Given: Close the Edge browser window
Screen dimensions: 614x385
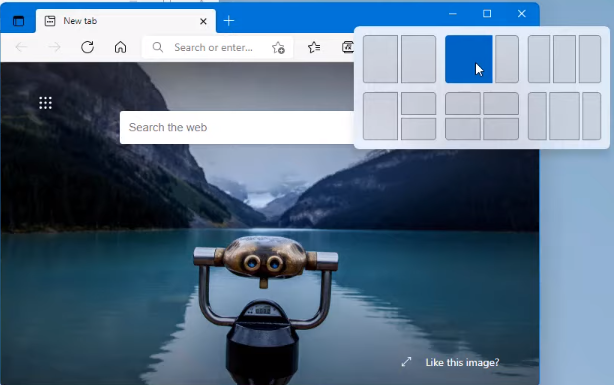Looking at the screenshot, I should [522, 14].
